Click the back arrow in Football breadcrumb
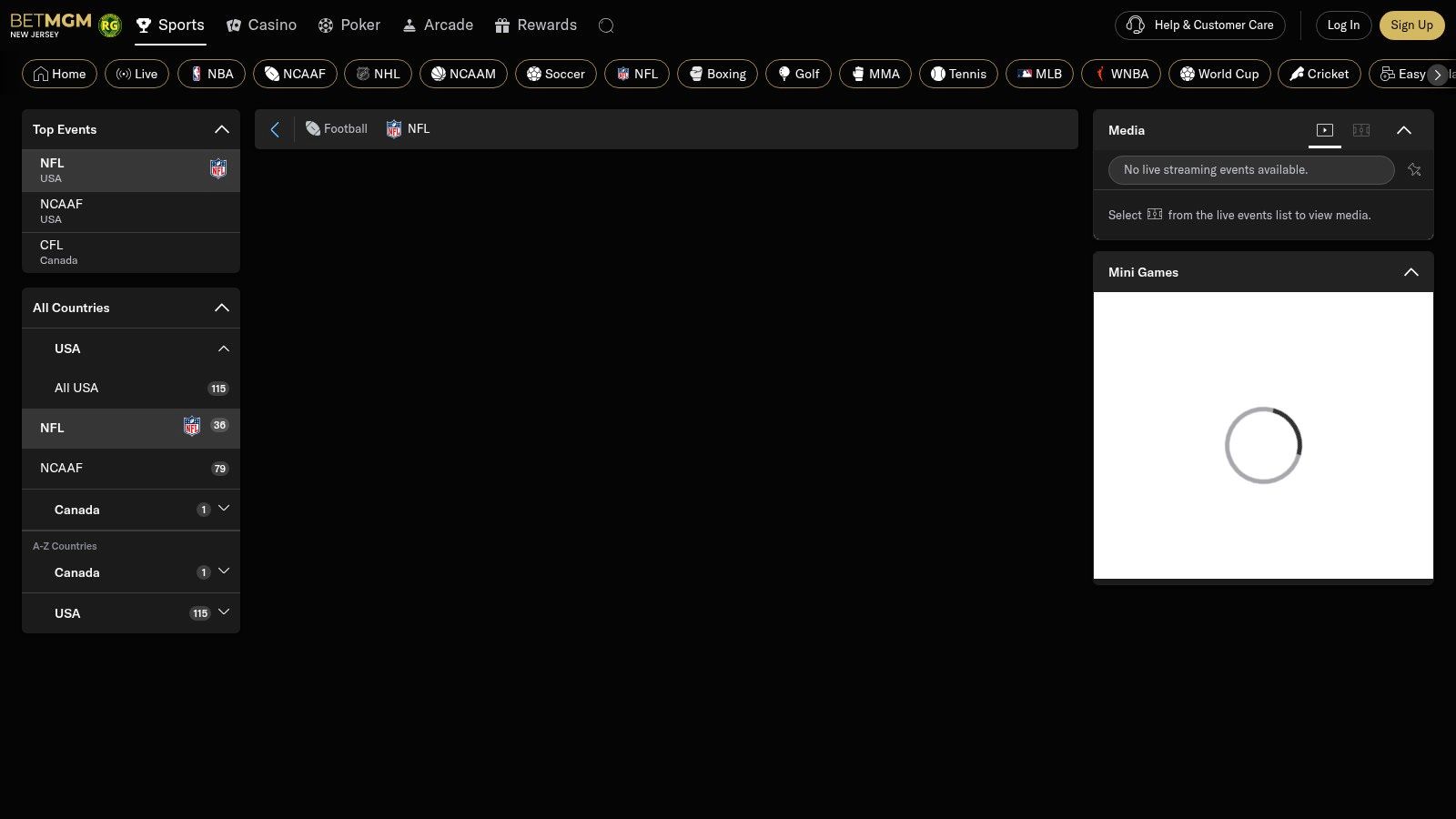This screenshot has height=819, width=1456. click(276, 128)
